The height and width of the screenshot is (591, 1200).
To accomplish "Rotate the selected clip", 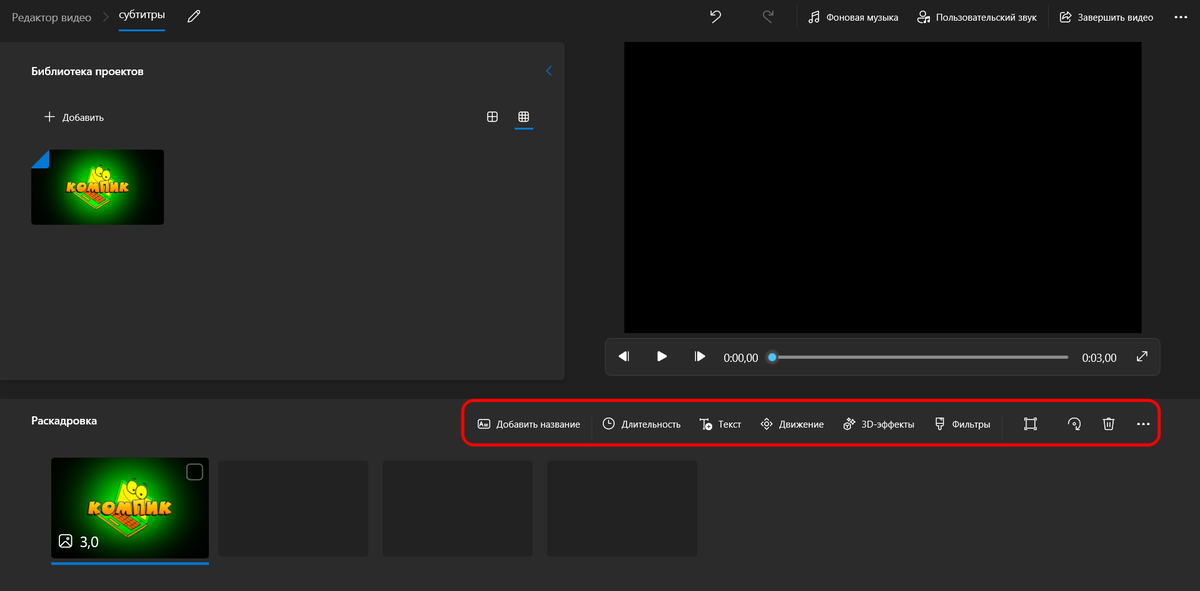I will pos(1073,423).
